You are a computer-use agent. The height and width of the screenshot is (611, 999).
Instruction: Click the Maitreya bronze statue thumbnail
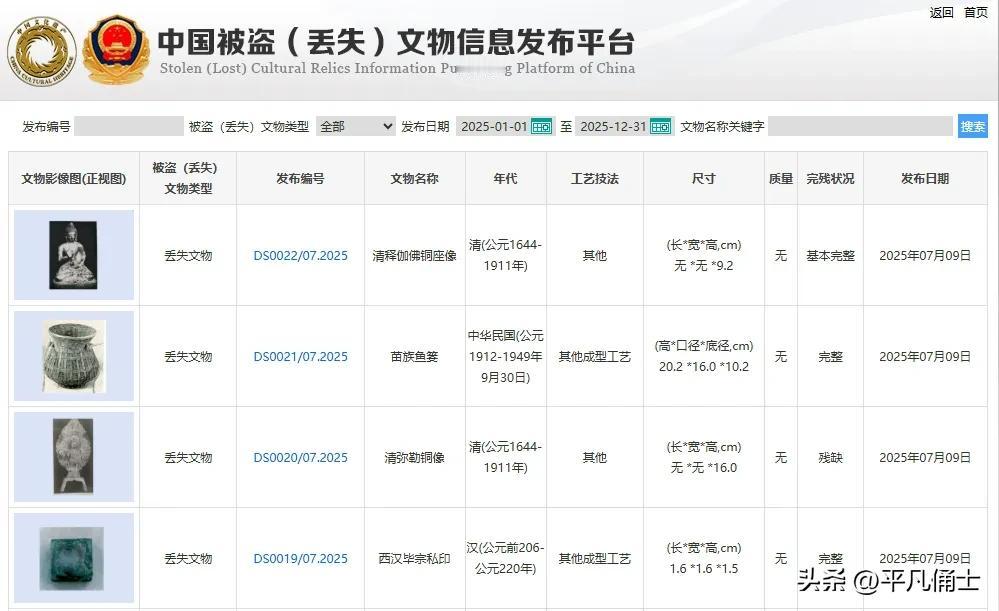pyautogui.click(x=72, y=457)
